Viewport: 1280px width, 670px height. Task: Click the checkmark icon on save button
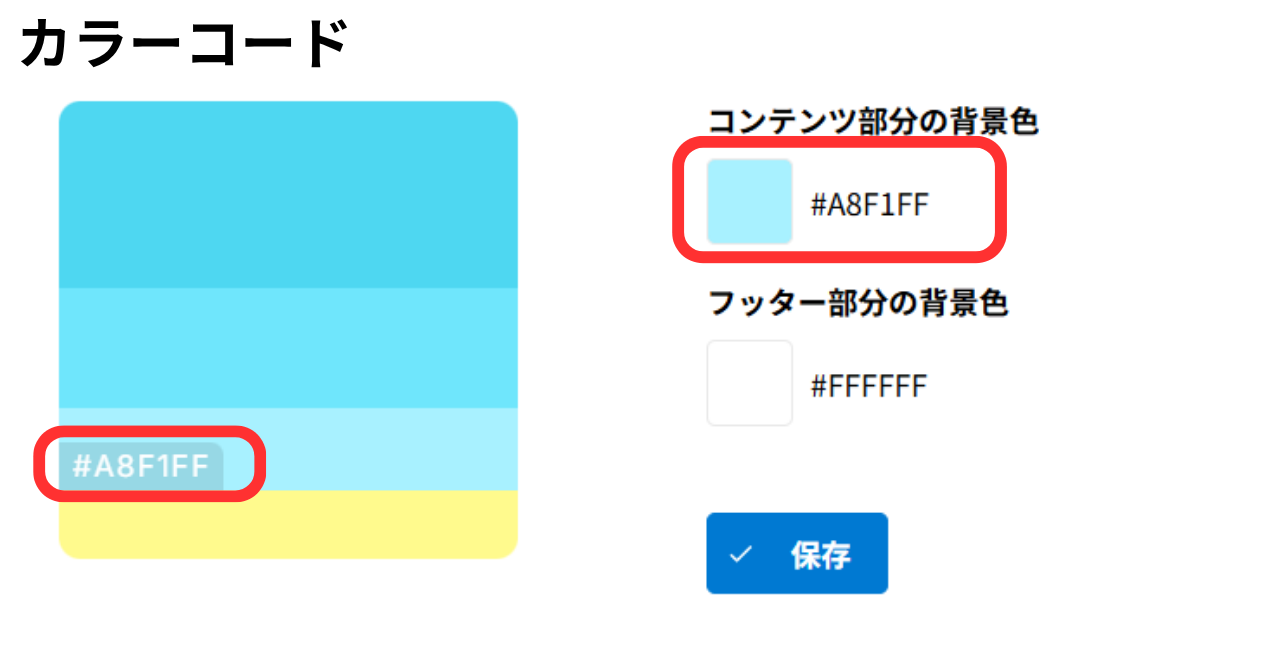click(x=741, y=554)
